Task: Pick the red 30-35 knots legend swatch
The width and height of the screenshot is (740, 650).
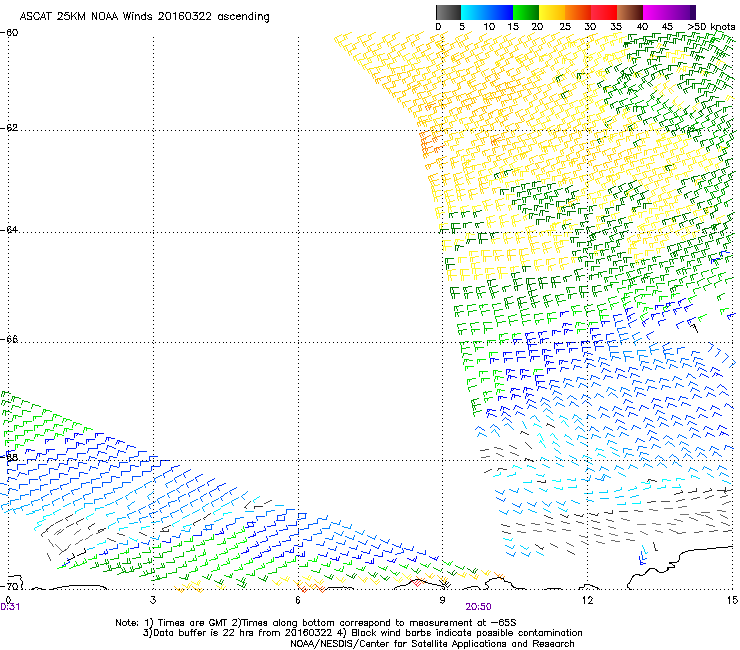Action: pos(604,12)
